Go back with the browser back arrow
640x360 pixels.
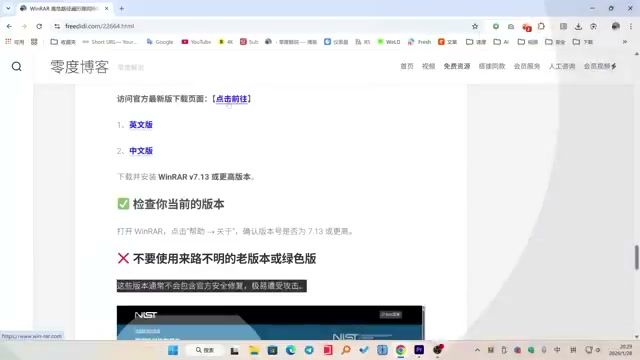(x=9, y=26)
